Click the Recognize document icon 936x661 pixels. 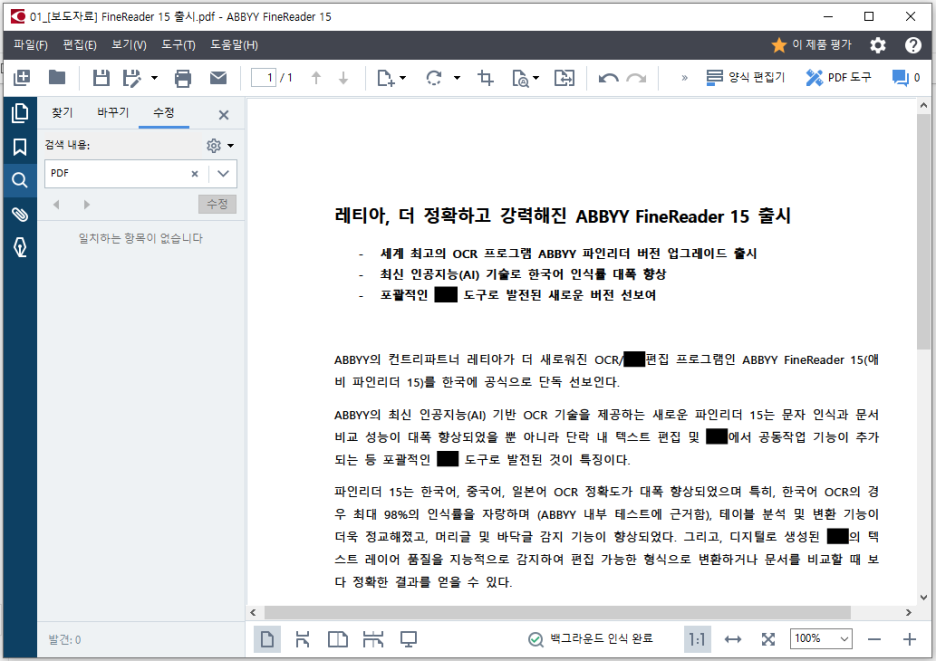point(521,78)
